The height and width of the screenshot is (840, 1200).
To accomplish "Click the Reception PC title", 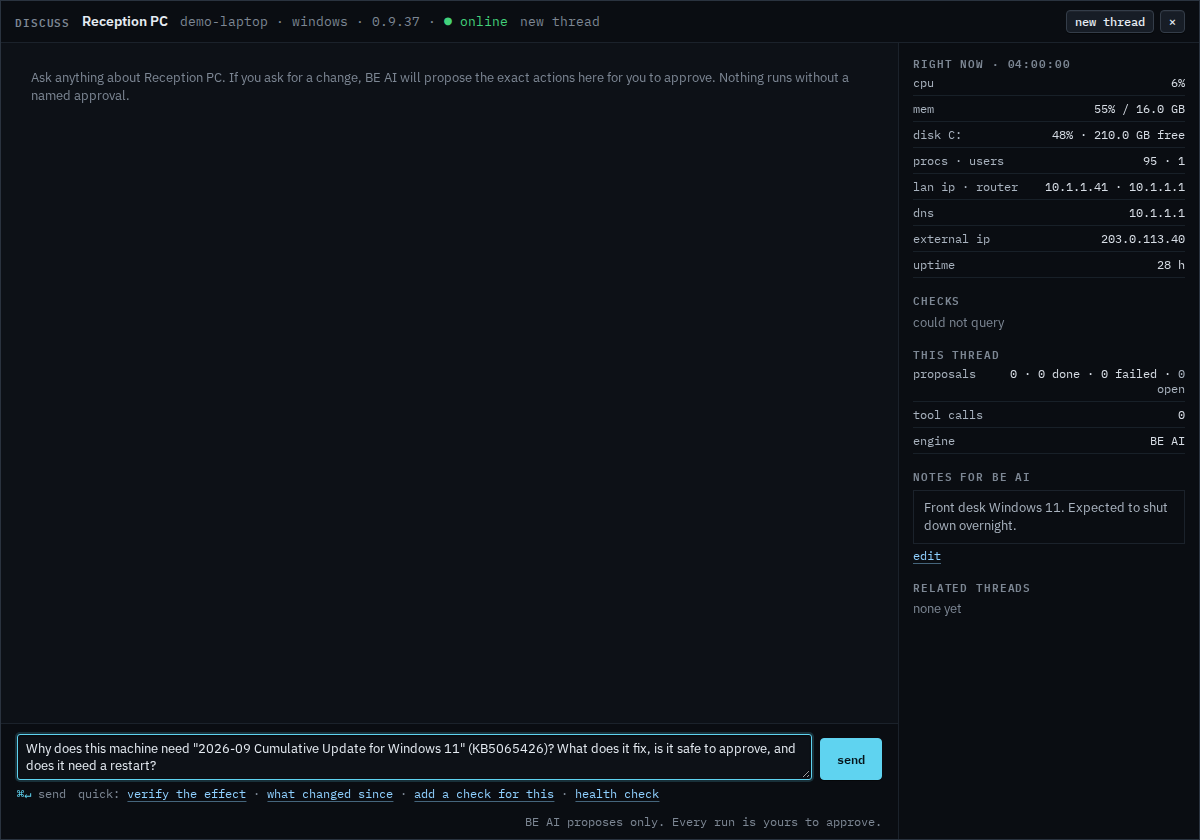I will pos(125,21).
